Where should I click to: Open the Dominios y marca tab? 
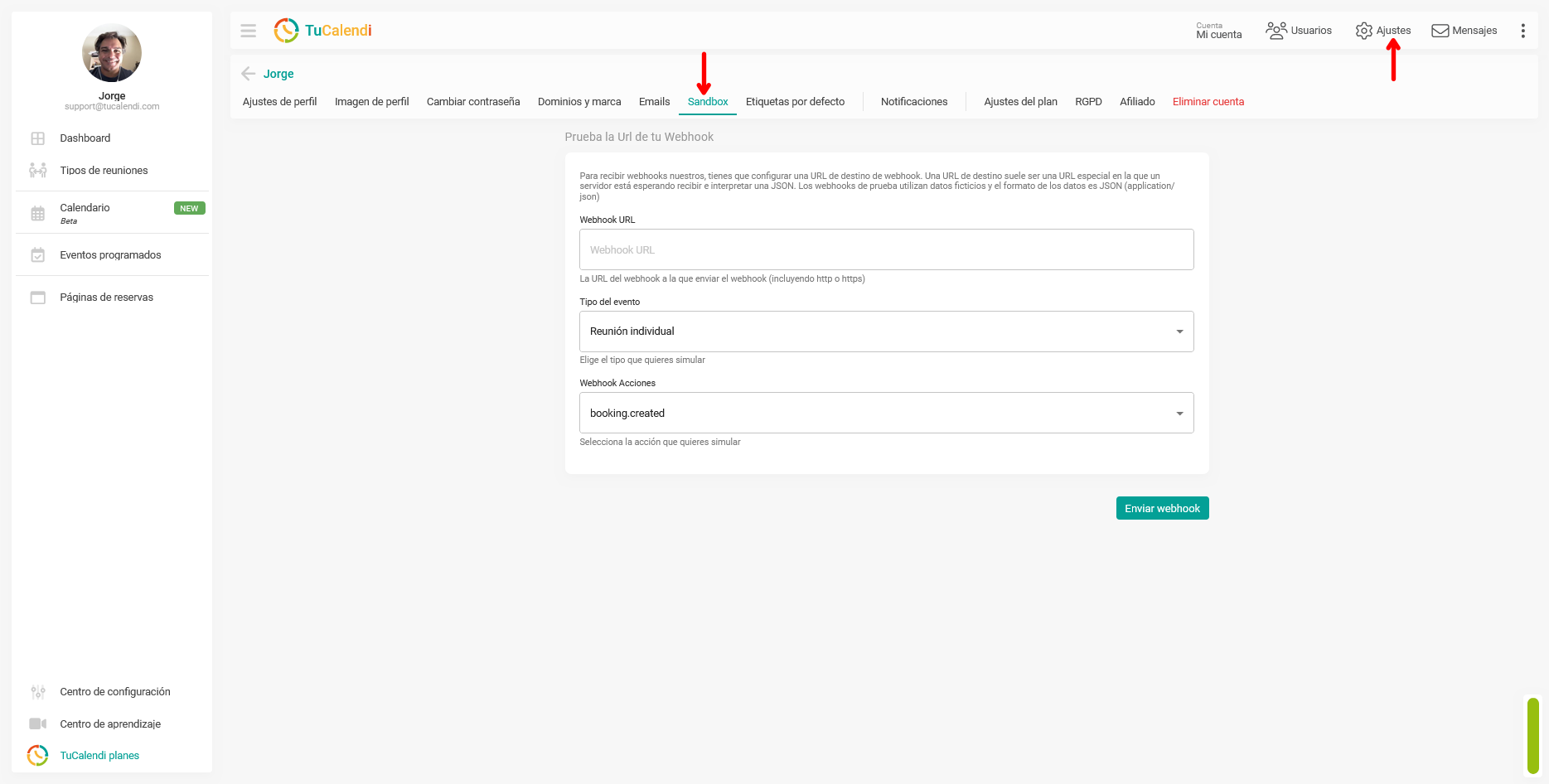(x=579, y=102)
